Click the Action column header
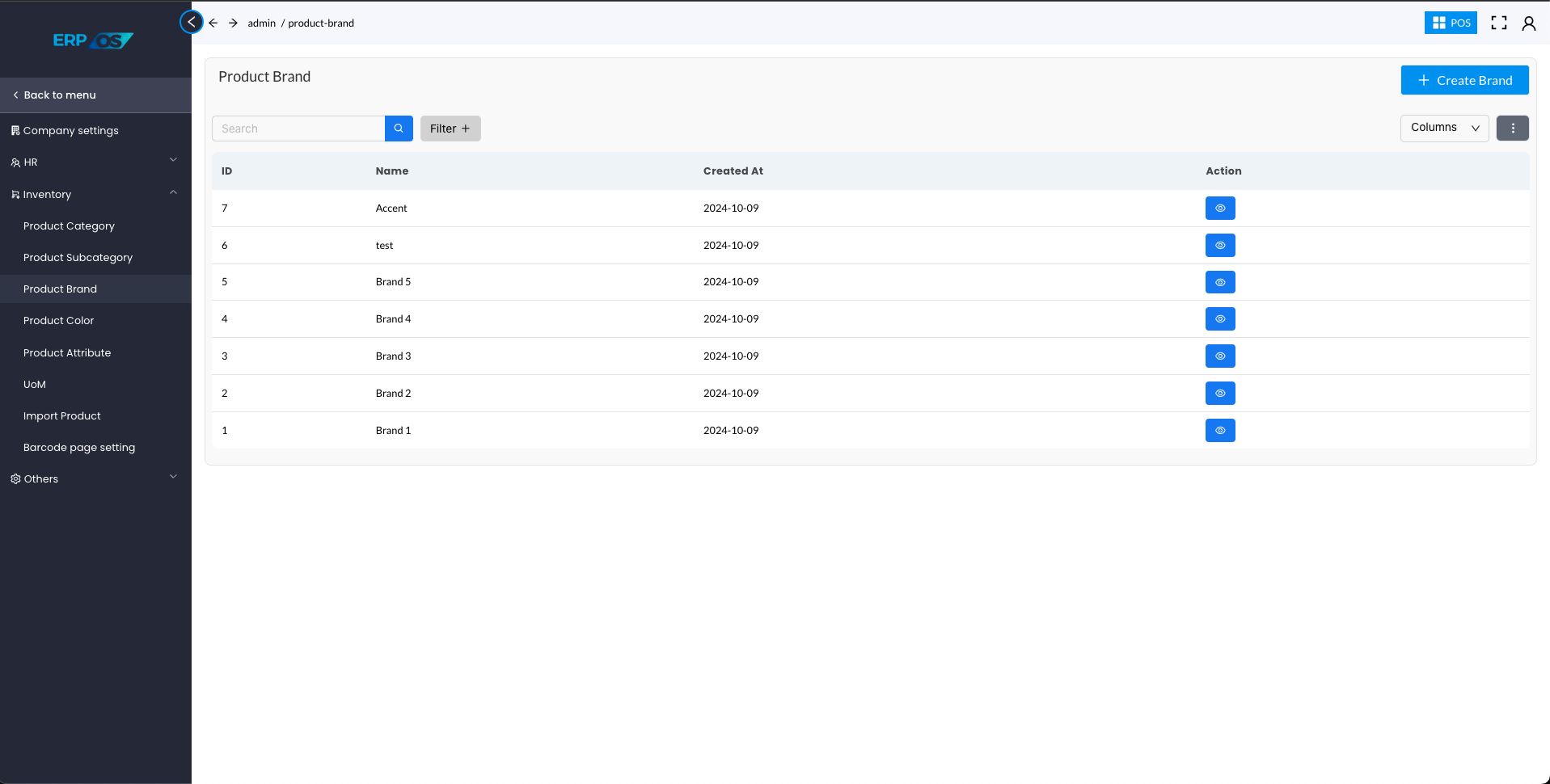 (1223, 171)
